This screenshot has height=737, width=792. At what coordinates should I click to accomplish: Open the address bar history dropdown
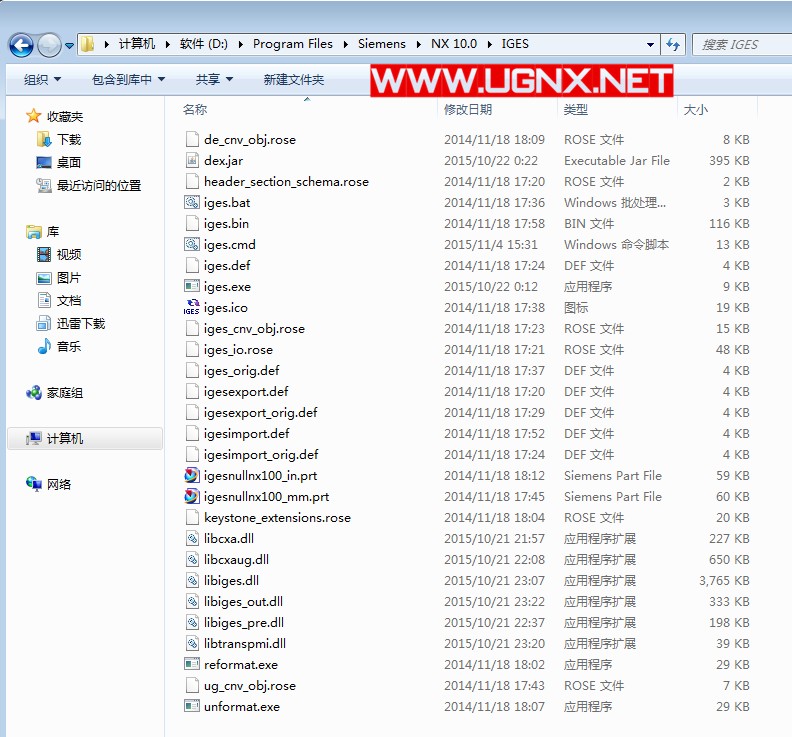pyautogui.click(x=651, y=44)
